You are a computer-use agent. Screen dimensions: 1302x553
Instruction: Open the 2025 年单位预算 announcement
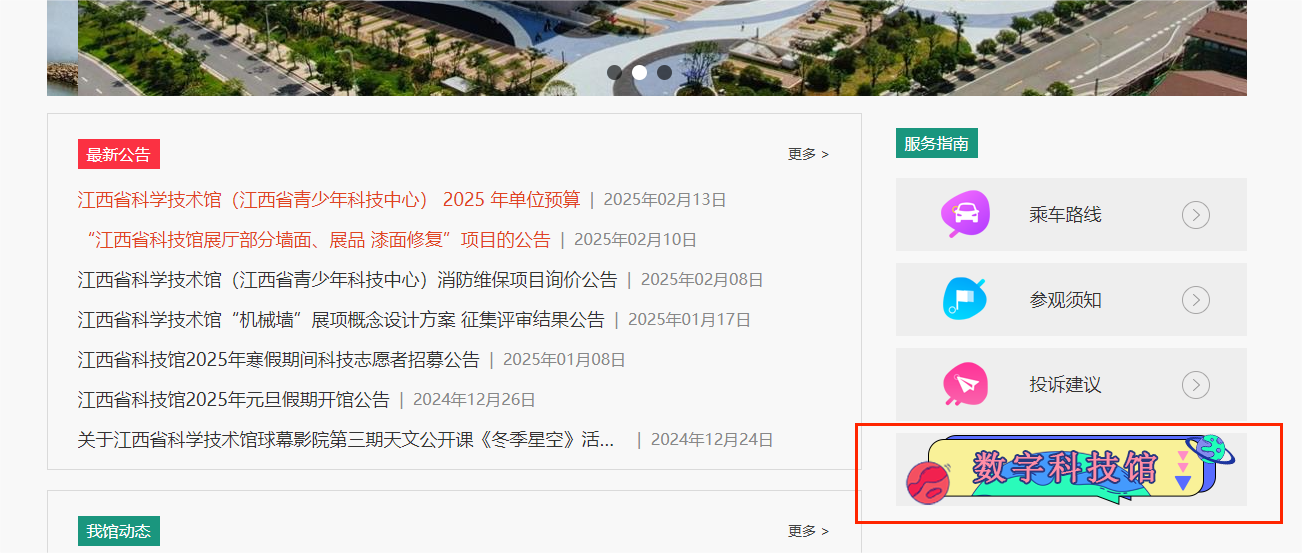point(329,199)
